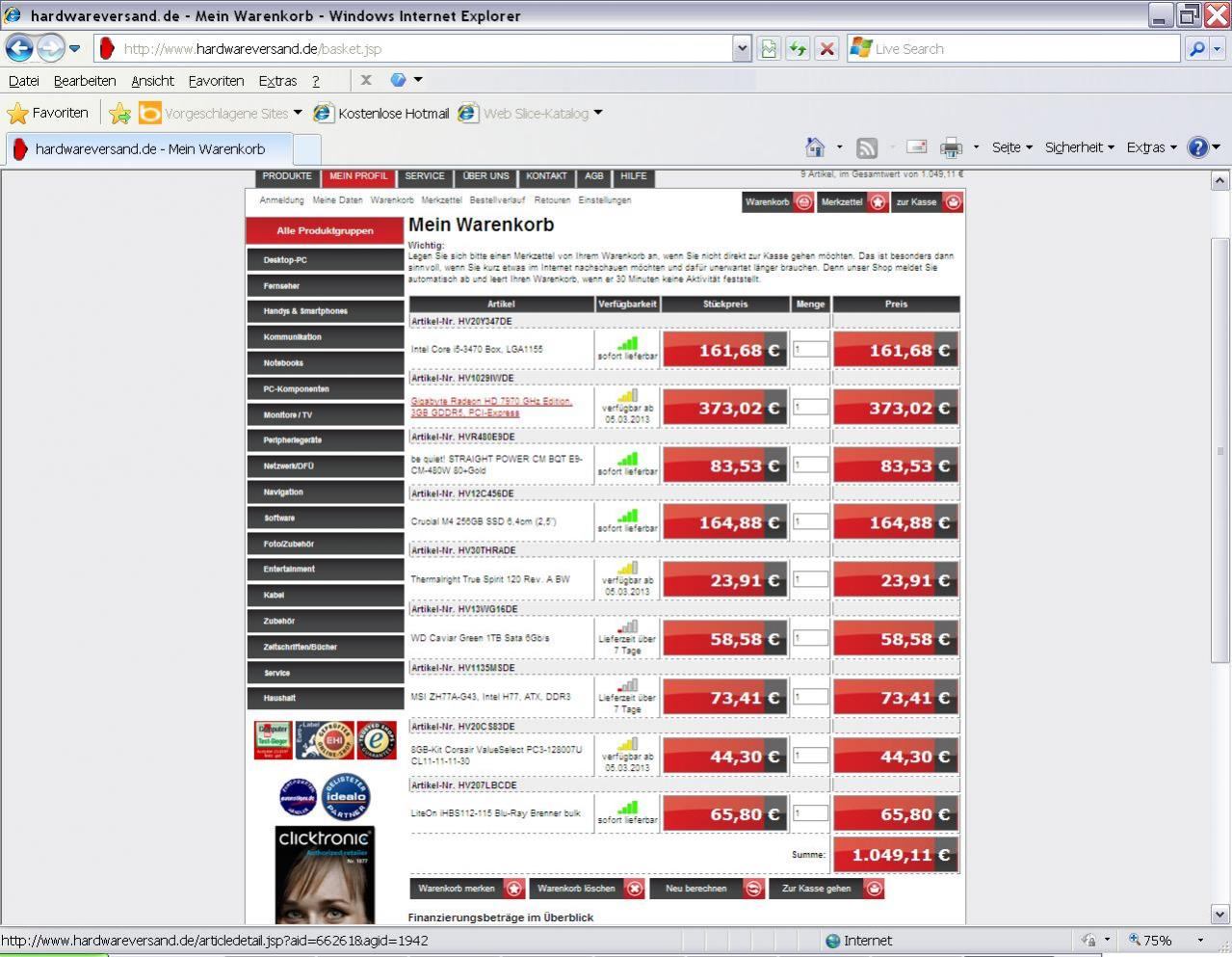
Task: Open the recent pages dropdown arrow near Back
Action: tap(75, 48)
